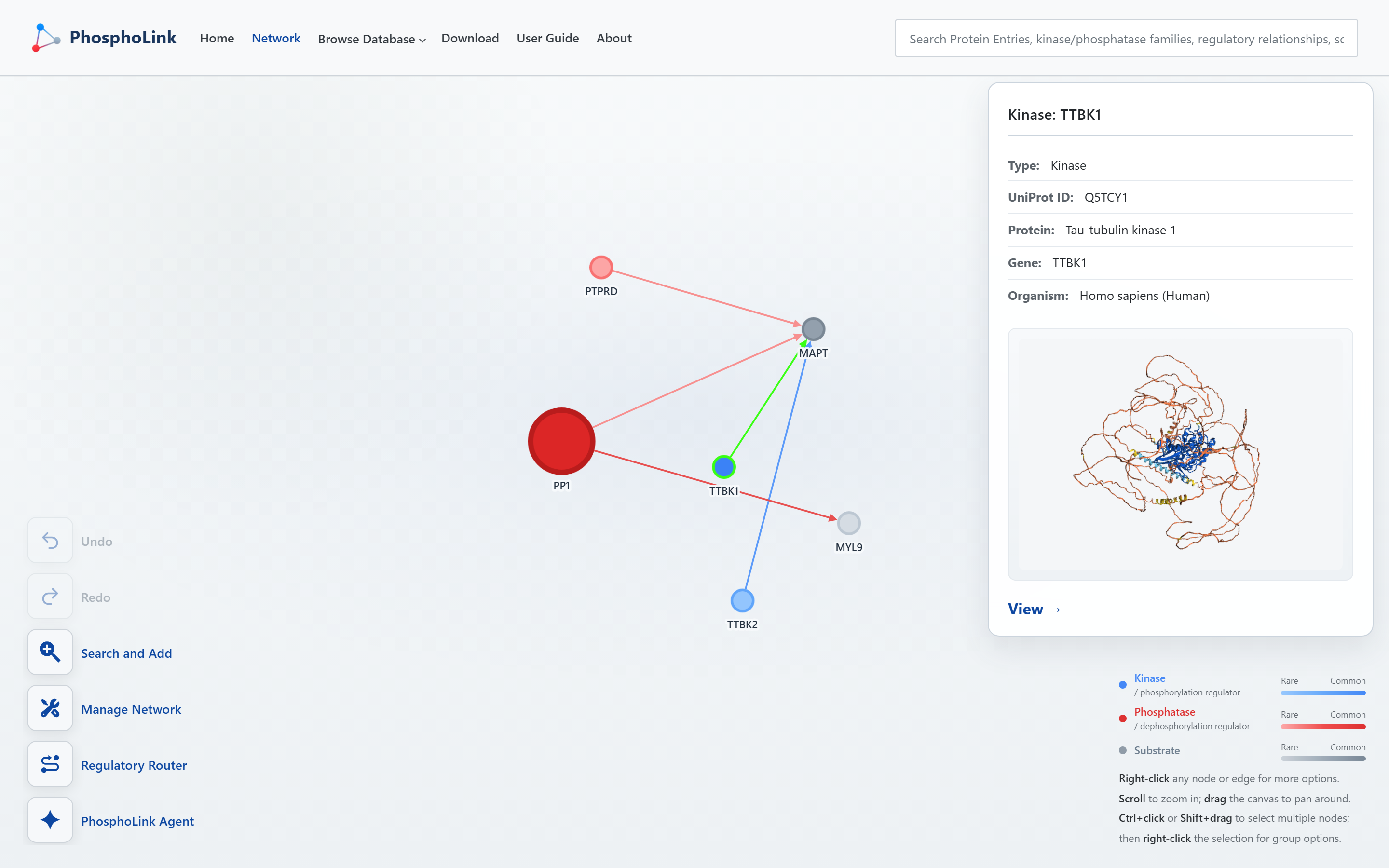Click the Kinase legend label
1389x868 pixels.
(1149, 678)
